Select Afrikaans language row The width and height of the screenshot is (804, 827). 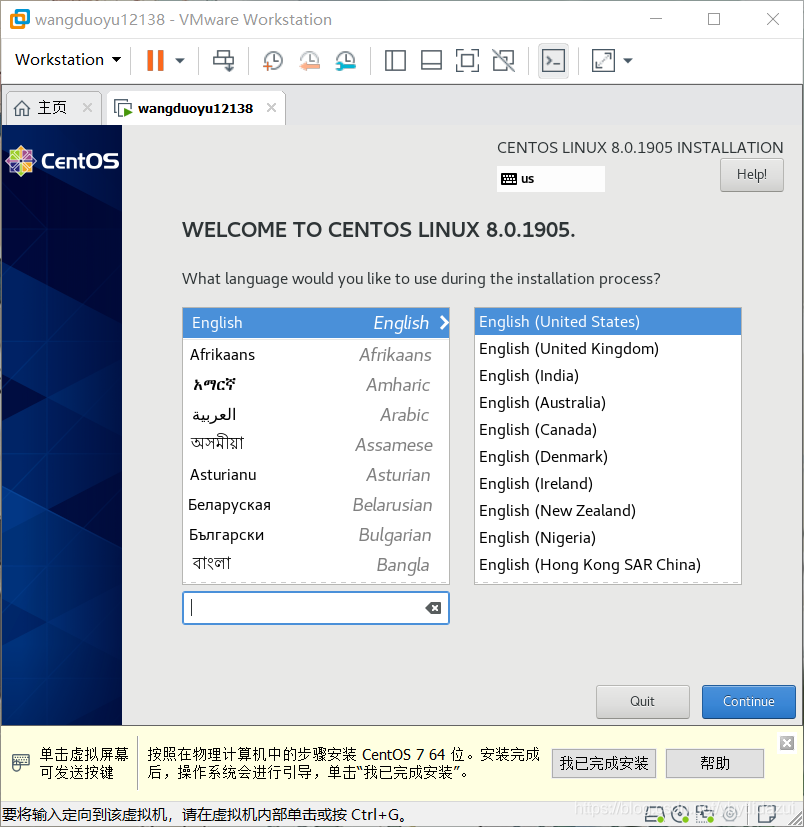(x=316, y=354)
